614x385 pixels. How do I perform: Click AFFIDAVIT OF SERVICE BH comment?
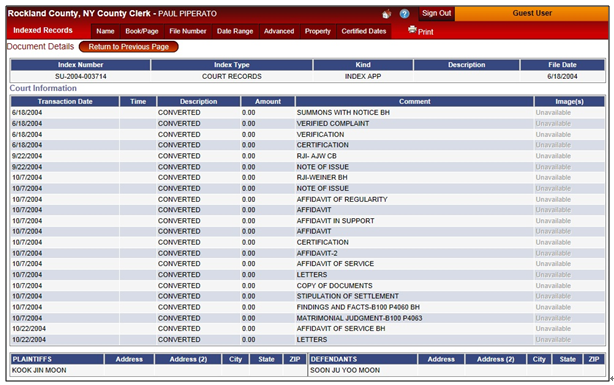341,329
